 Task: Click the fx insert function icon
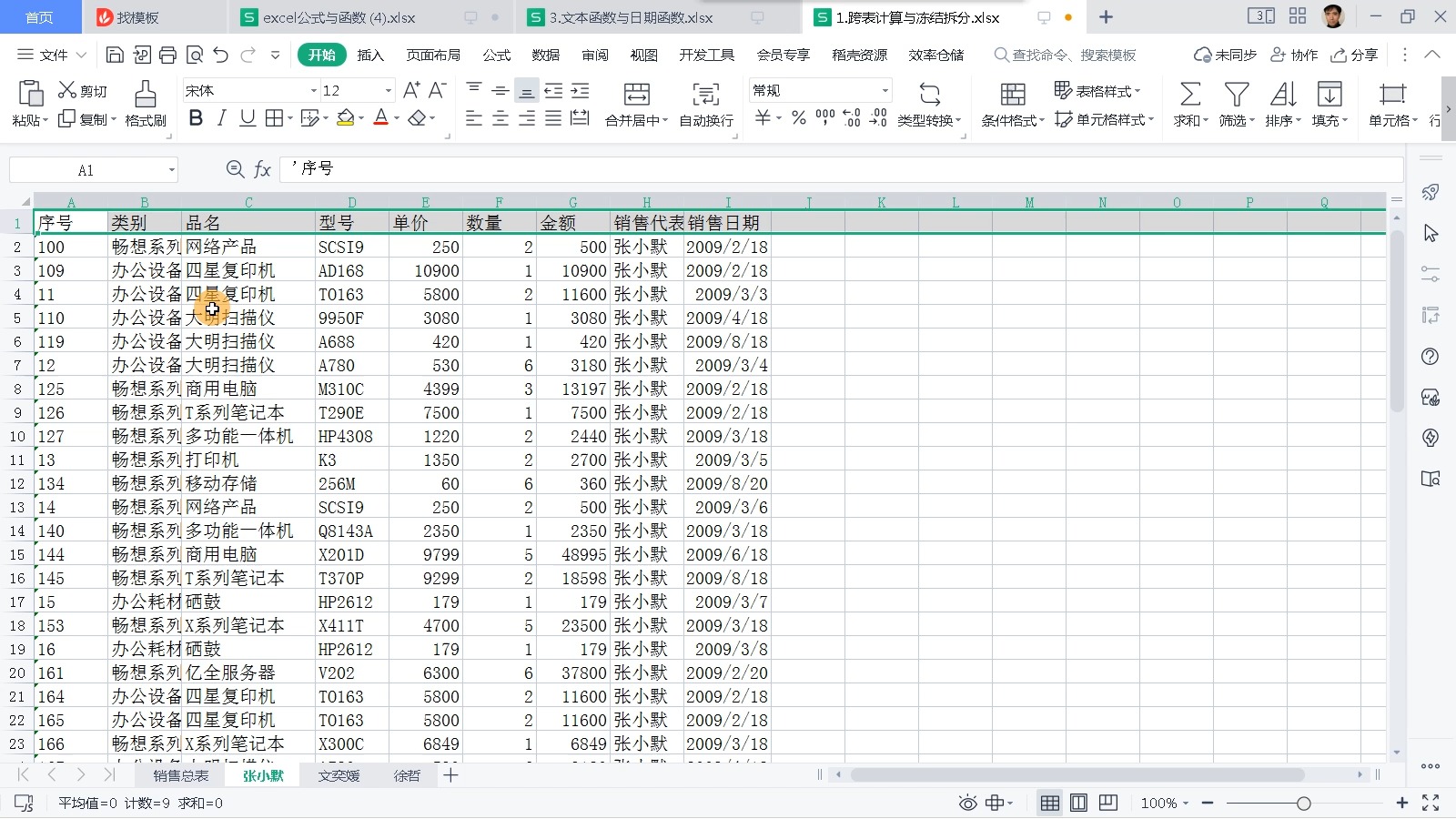coord(262,169)
